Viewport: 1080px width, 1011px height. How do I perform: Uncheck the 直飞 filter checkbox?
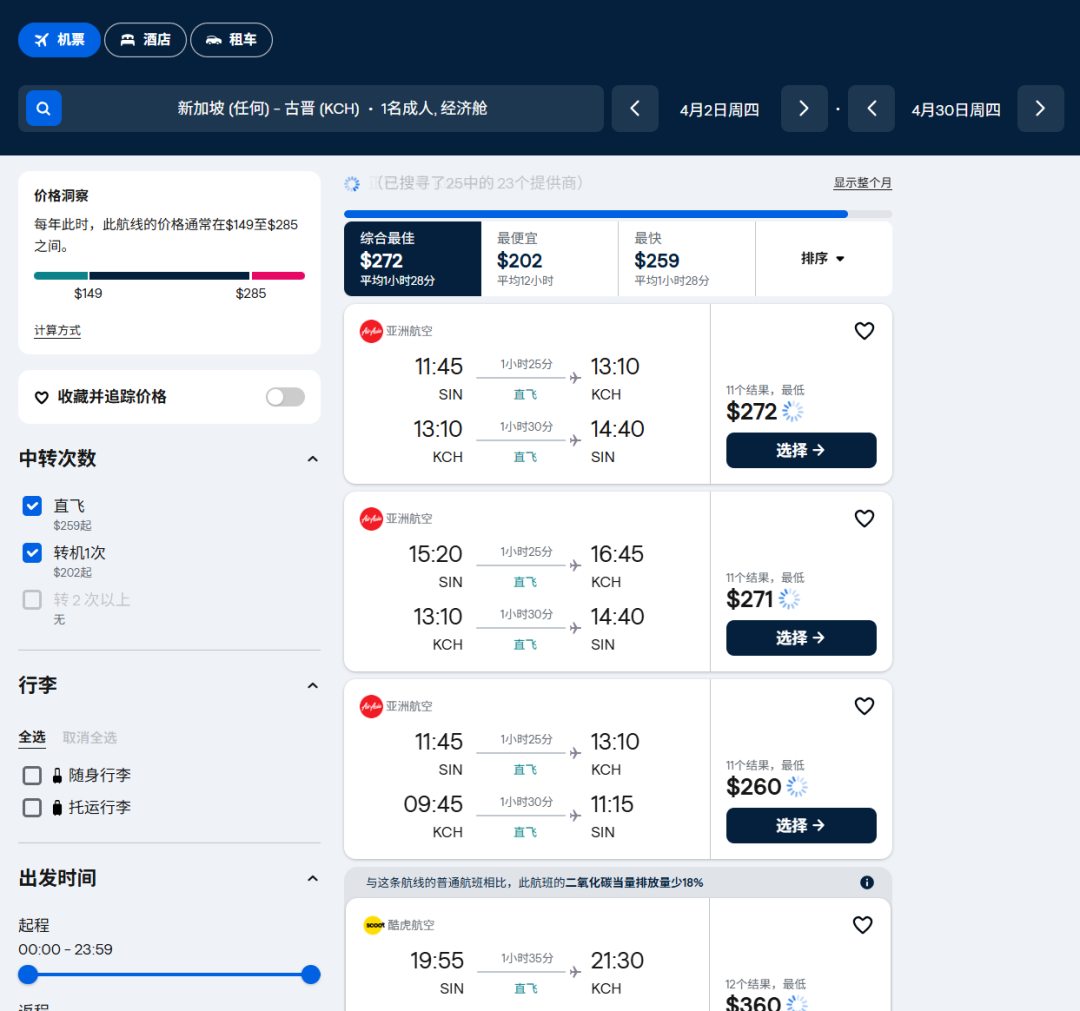pyautogui.click(x=32, y=506)
